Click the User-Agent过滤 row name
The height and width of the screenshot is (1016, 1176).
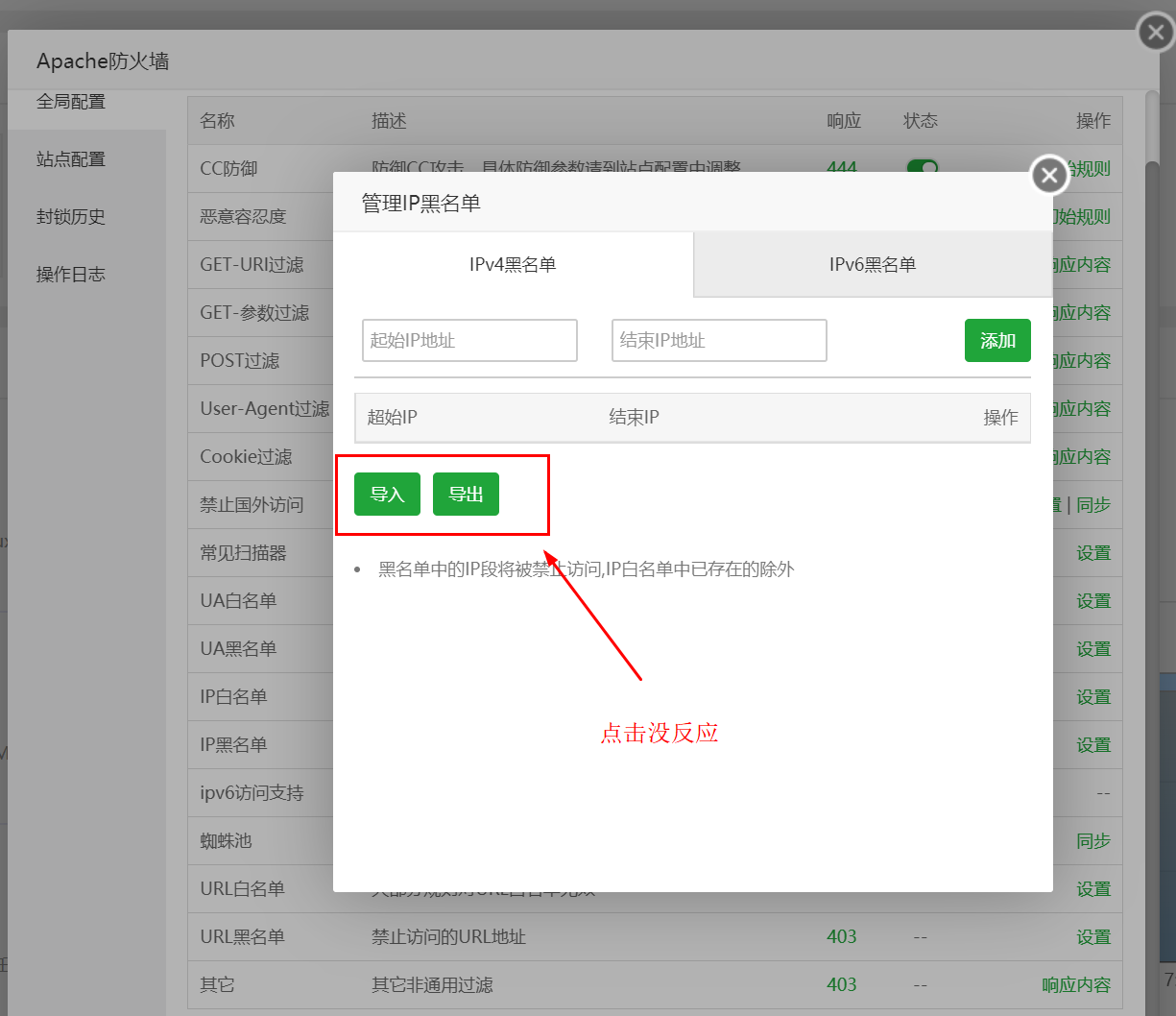coord(265,409)
